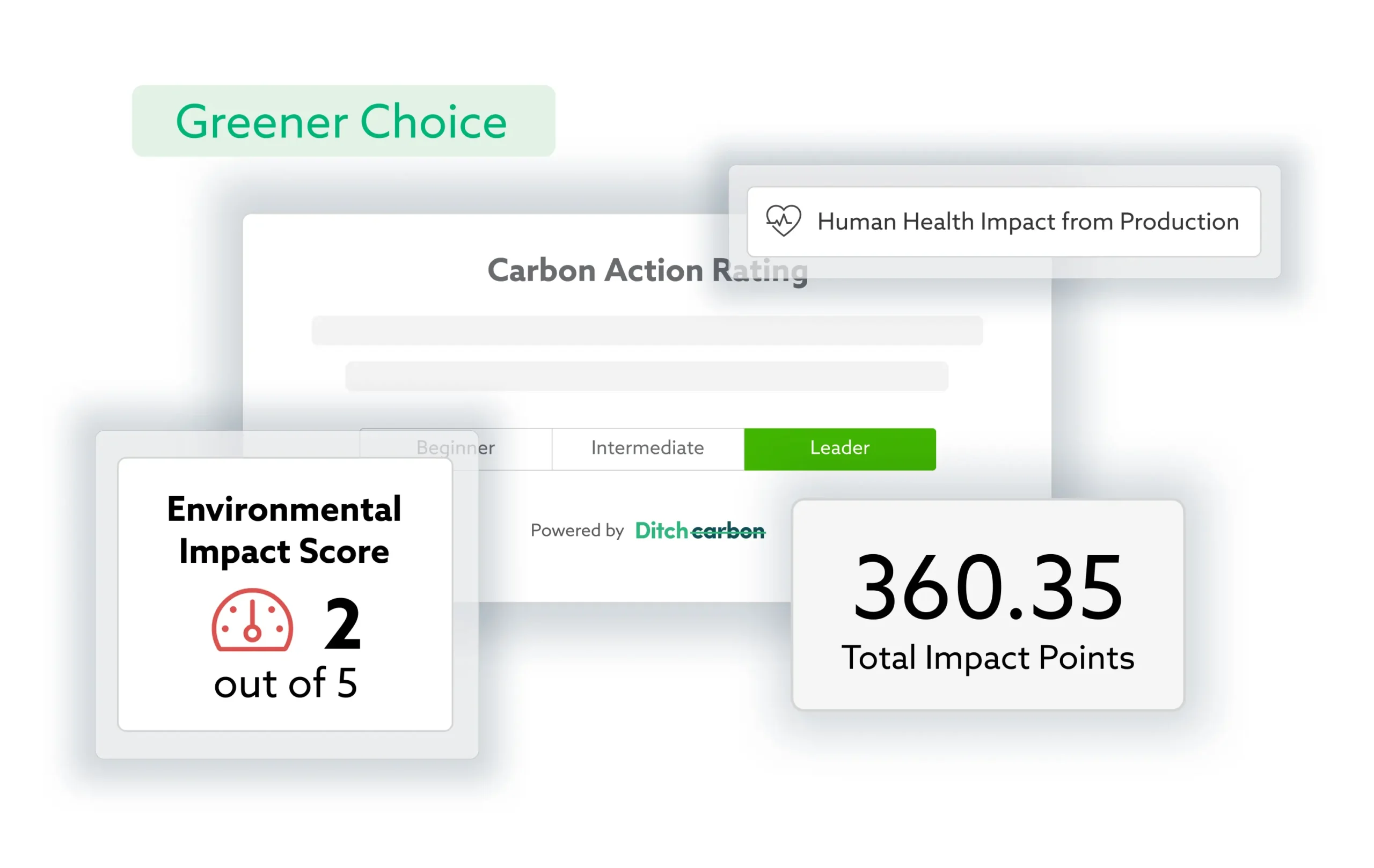Choose the green Leader rating segment

coord(839,448)
